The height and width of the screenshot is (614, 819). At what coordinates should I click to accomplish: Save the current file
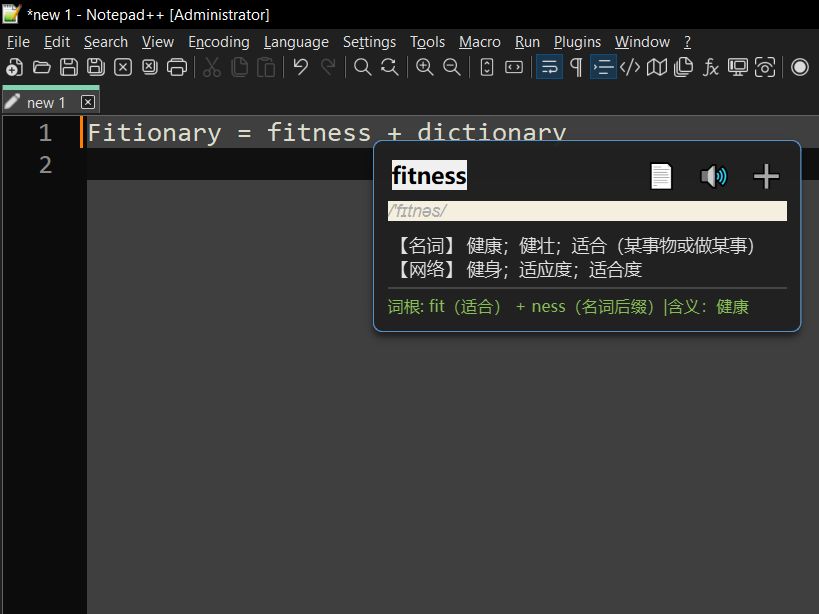click(68, 67)
